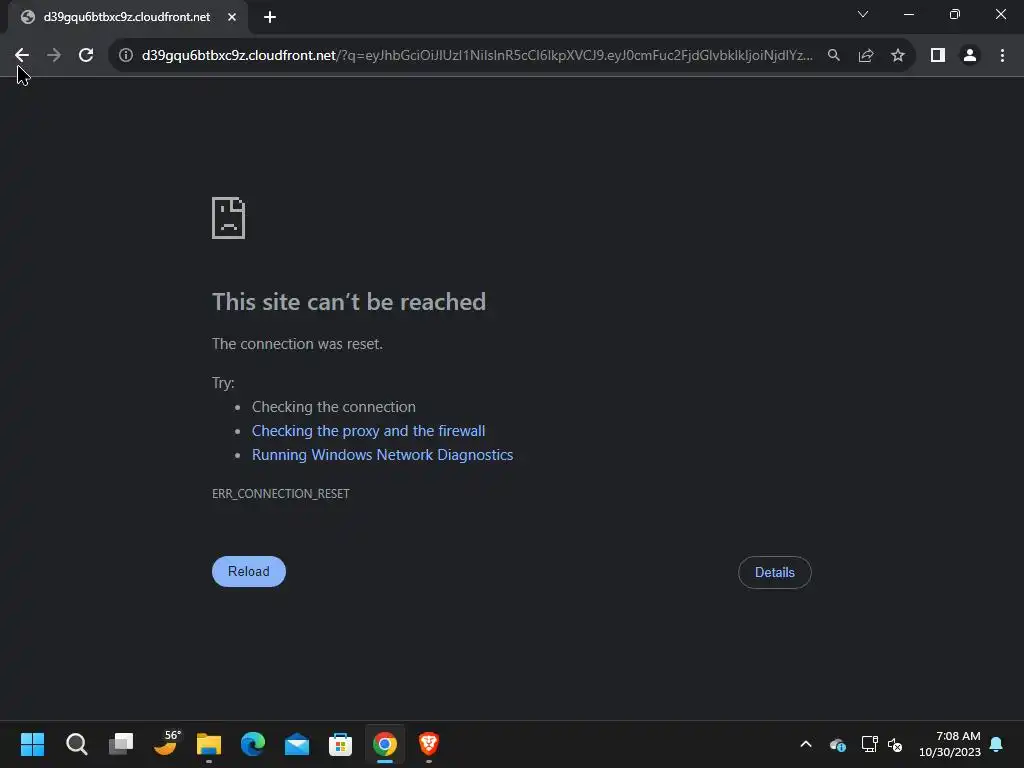Share this page icon
1024x768 pixels.
pyautogui.click(x=866, y=56)
